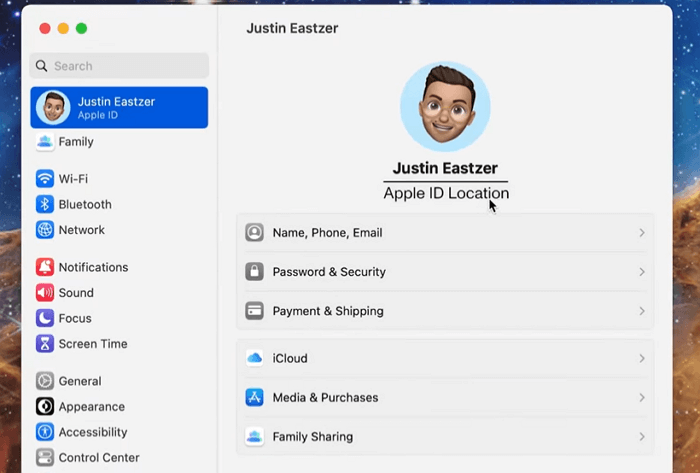
Task: Click the Name, Phone, Email person icon
Action: coord(254,232)
